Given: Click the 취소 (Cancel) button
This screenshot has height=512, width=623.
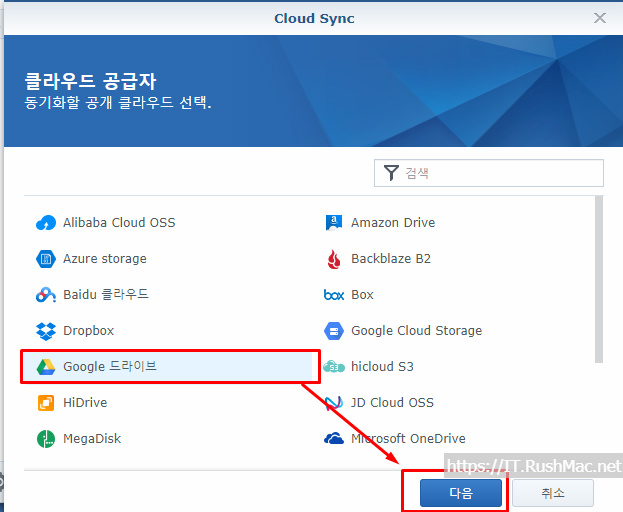Looking at the screenshot, I should 553,493.
